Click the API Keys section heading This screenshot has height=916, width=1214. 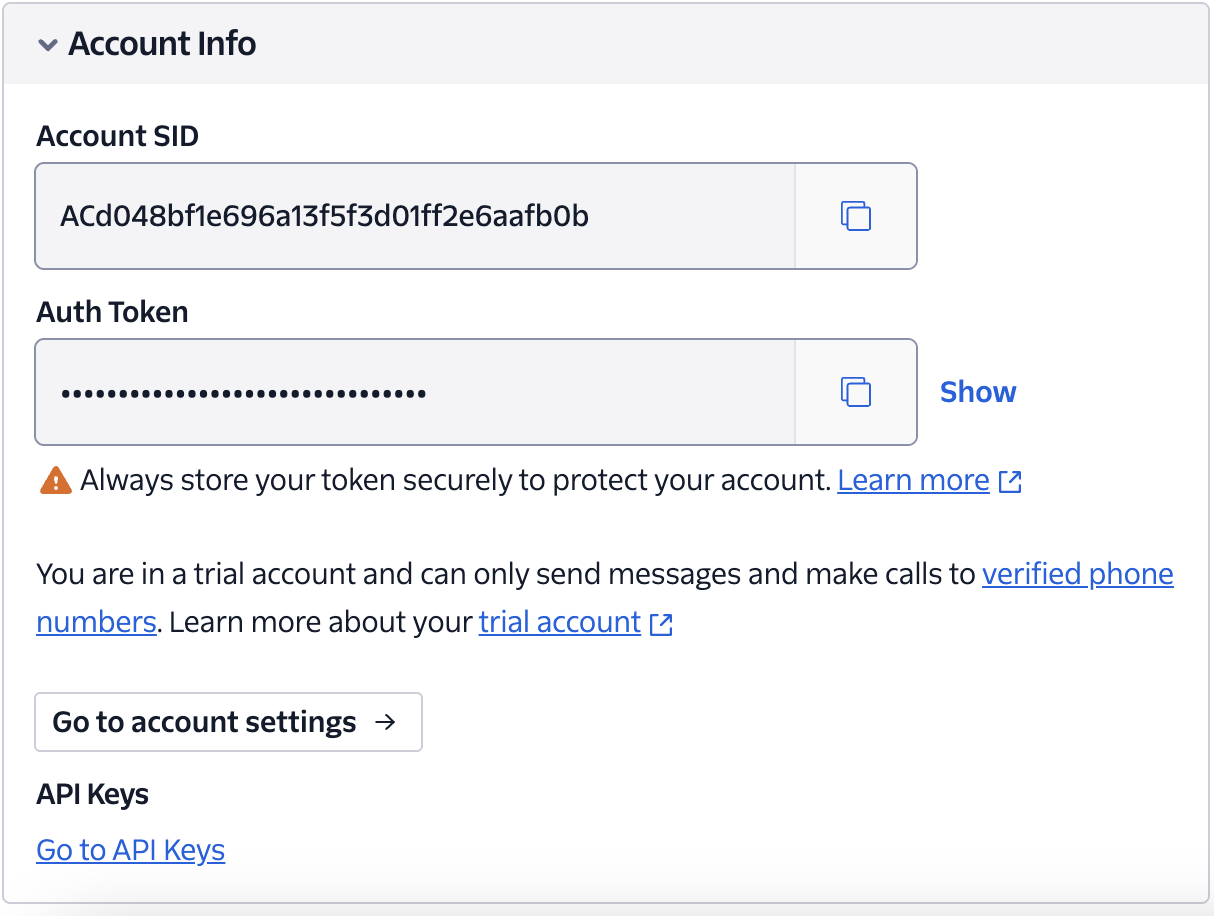[92, 795]
